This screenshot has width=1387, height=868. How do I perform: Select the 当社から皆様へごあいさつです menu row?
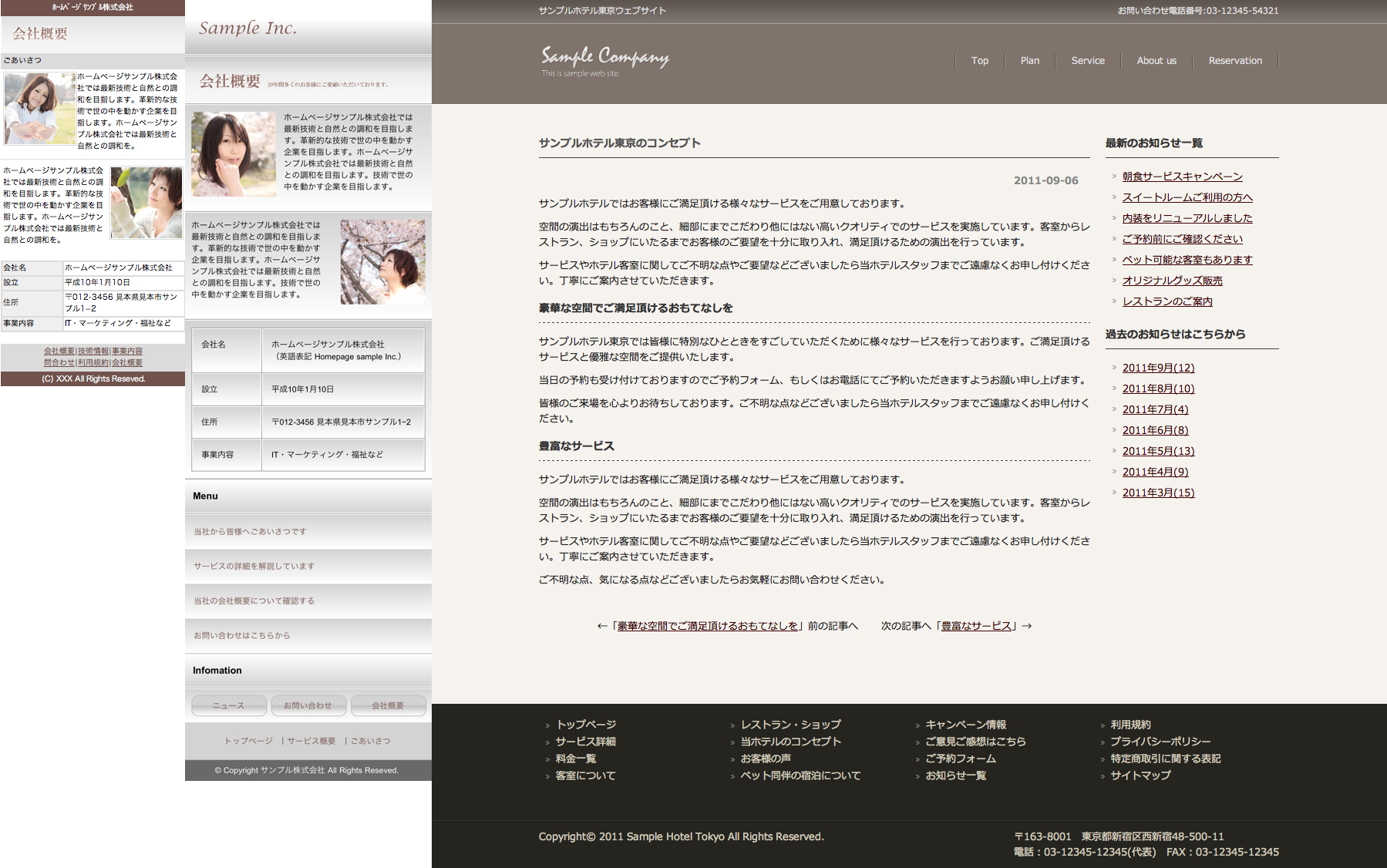point(250,532)
